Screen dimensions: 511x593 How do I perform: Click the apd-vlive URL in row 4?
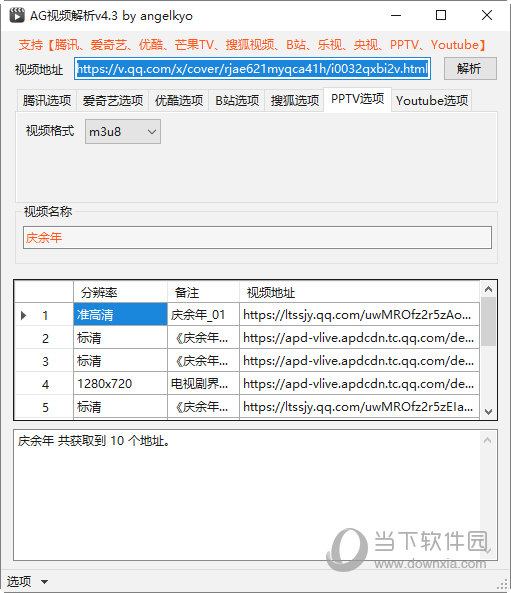coord(359,384)
